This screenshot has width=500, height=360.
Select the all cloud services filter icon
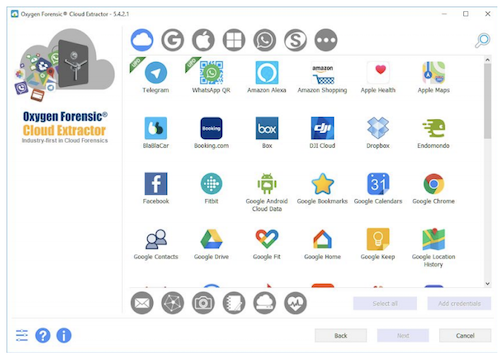142,40
